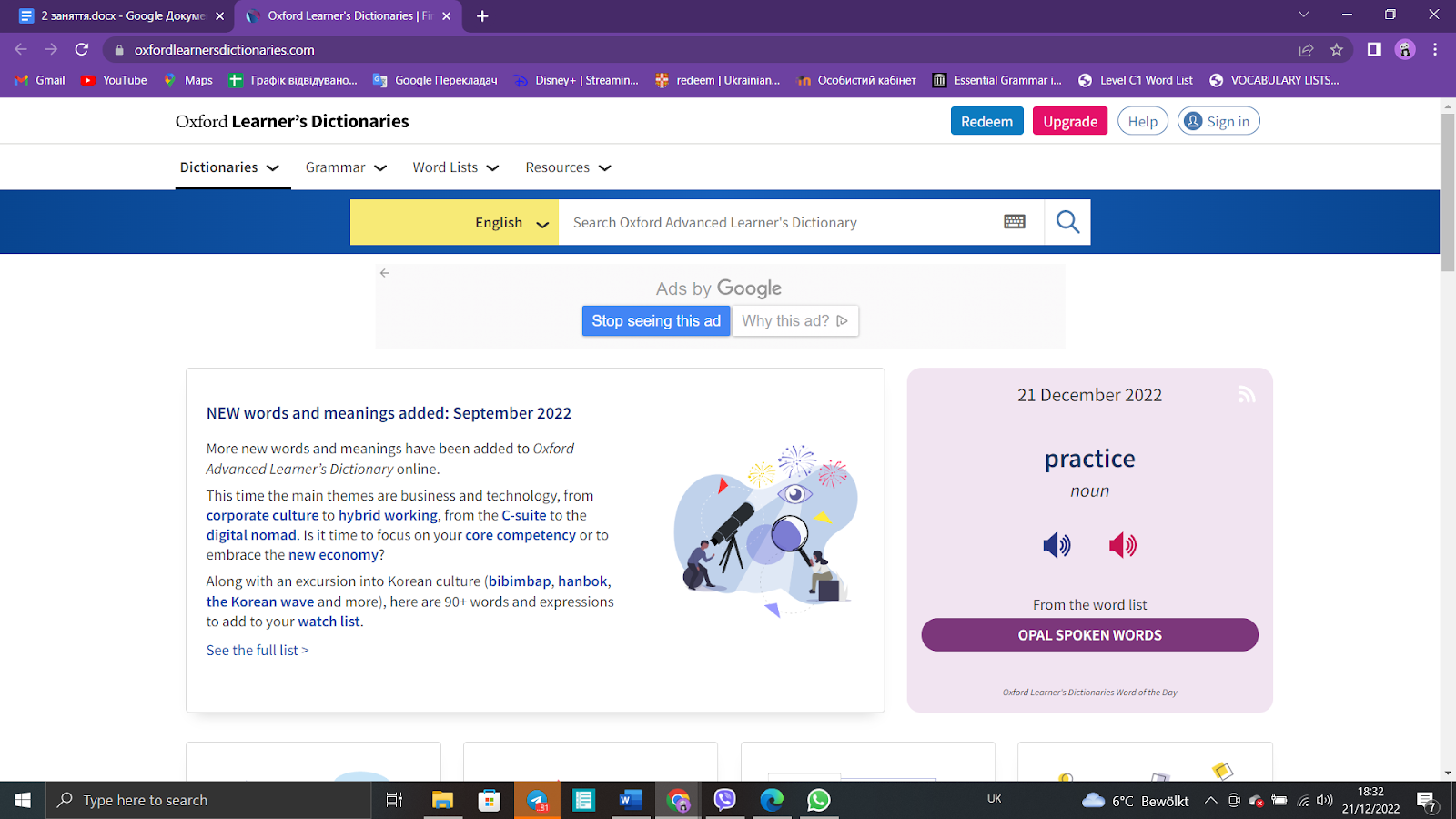Close the Oxford Learner's Dictionaries tab
Image resolution: width=1456 pixels, height=819 pixels.
pyautogui.click(x=446, y=15)
